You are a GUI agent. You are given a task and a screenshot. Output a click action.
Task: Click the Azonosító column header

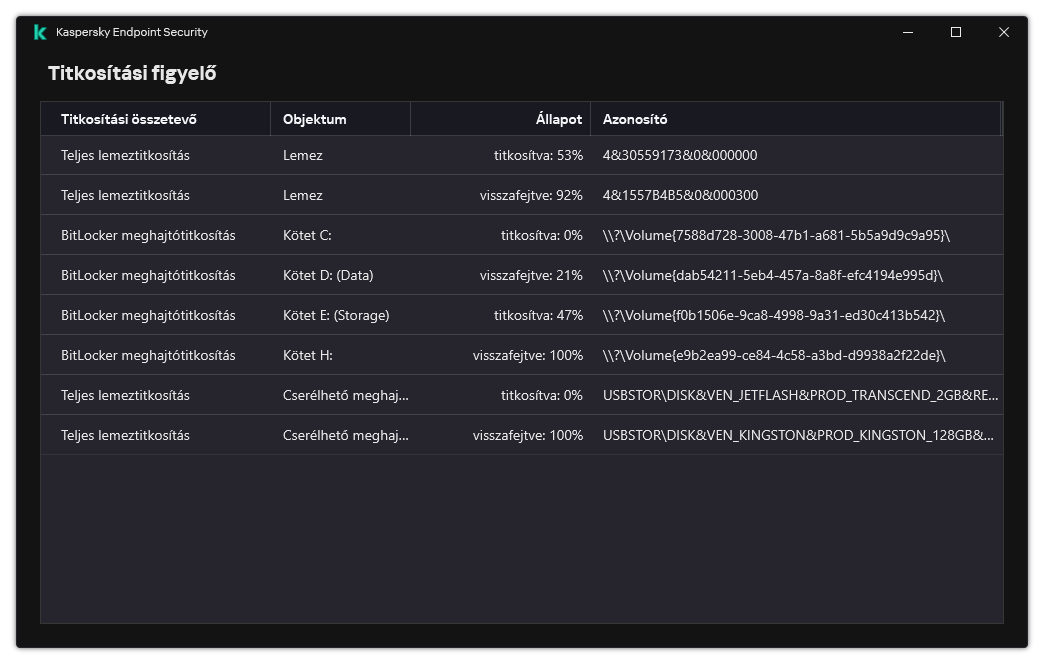[x=635, y=119]
